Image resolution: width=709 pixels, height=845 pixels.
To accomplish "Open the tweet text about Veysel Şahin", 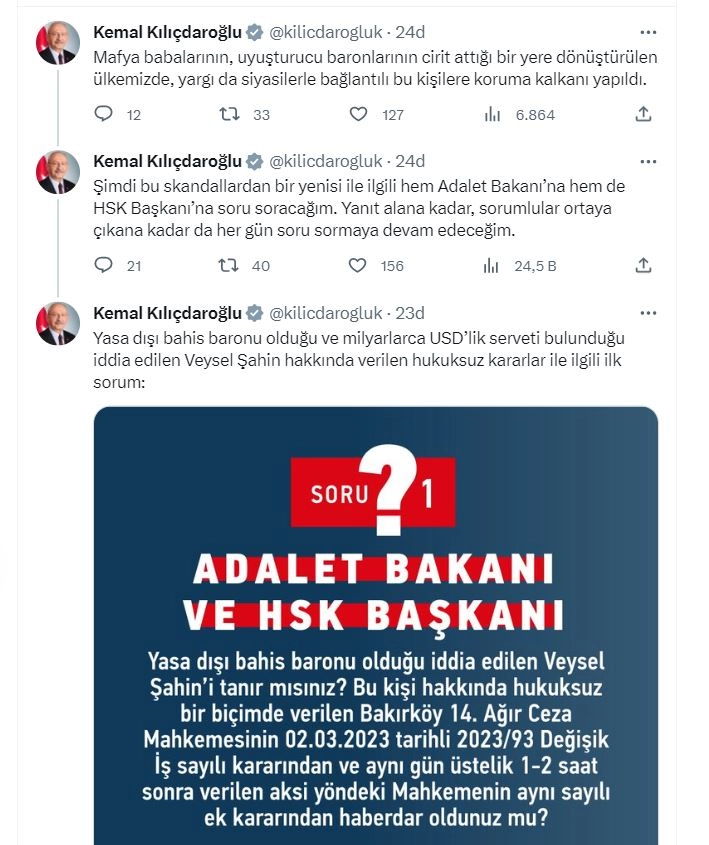I will pos(359,360).
